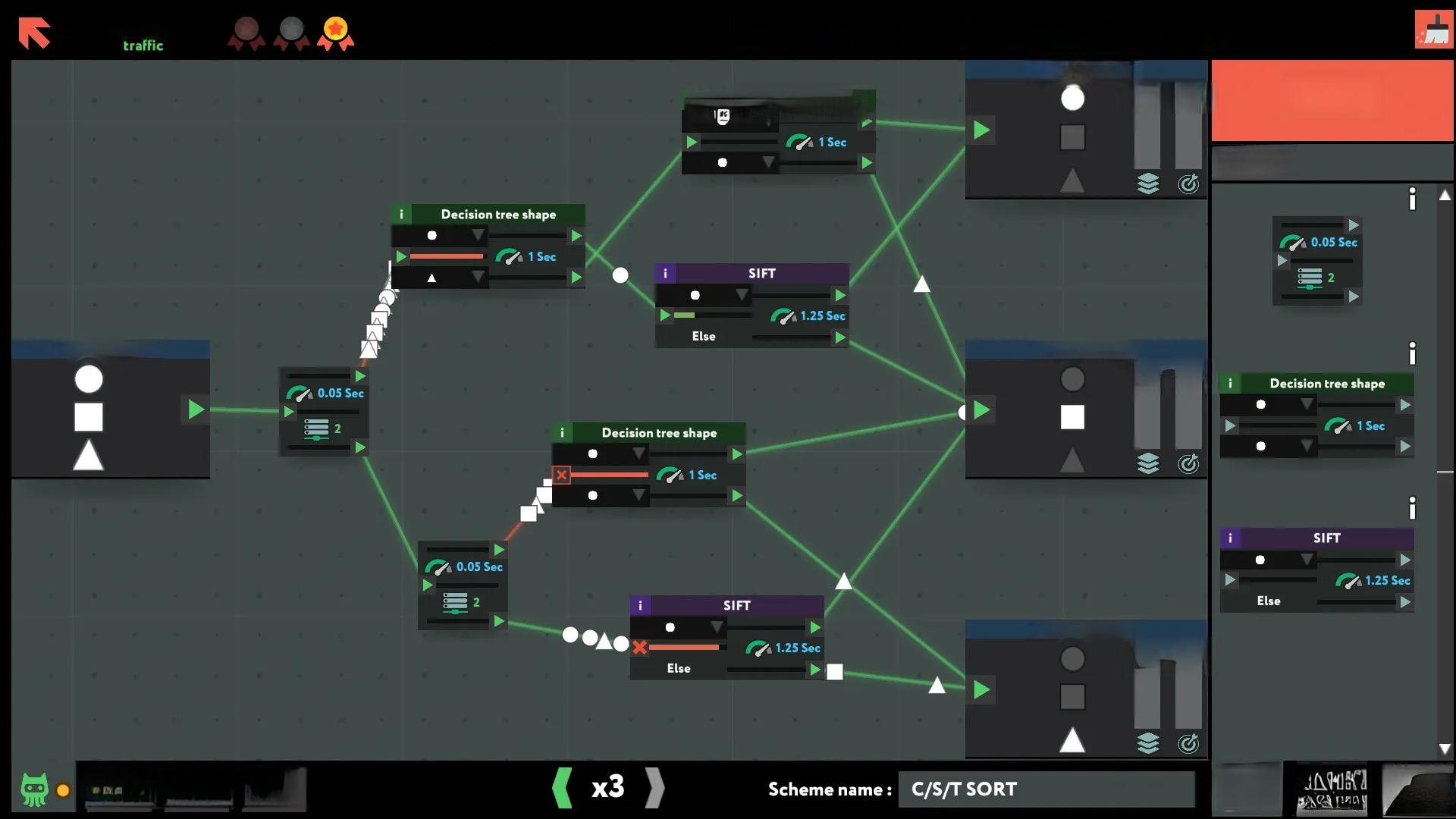This screenshot has width=1456, height=819.
Task: Click the target icon on the bottom output
Action: click(x=1188, y=743)
